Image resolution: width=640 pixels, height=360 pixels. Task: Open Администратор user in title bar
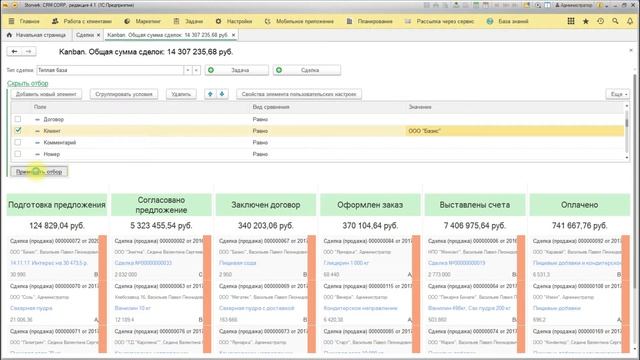pyautogui.click(x=573, y=5)
